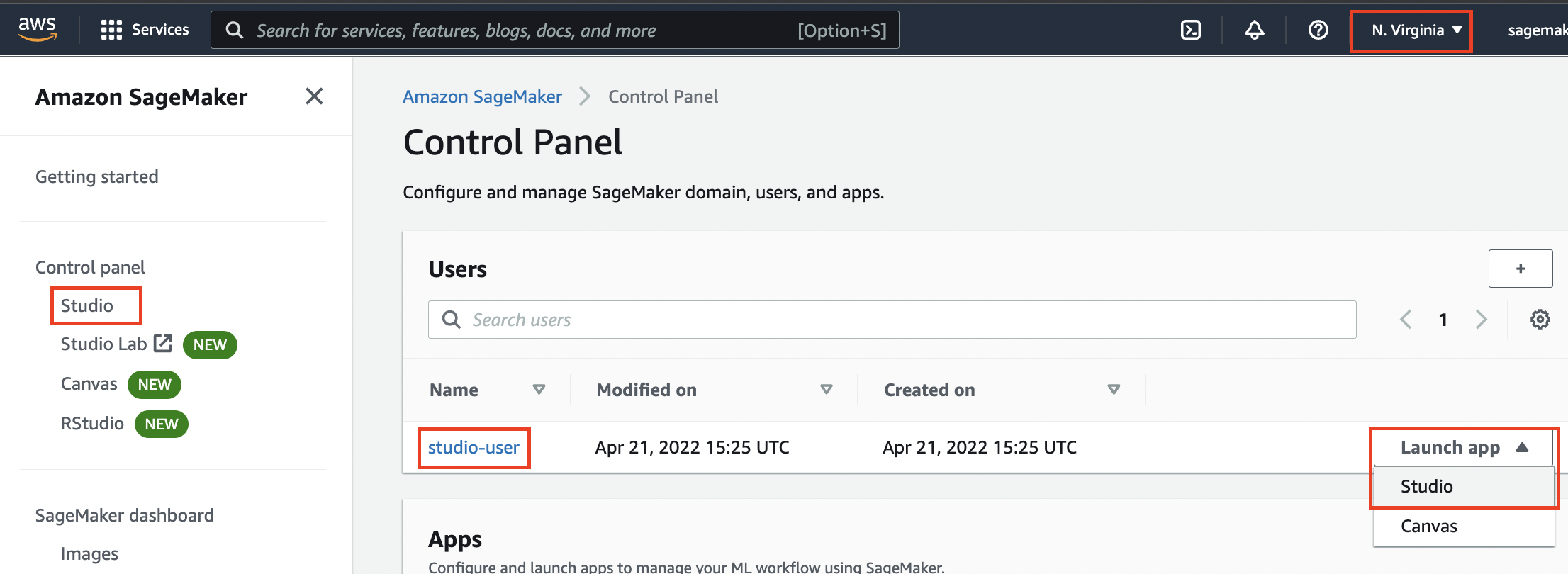Open the Users table settings gear

point(1540,320)
